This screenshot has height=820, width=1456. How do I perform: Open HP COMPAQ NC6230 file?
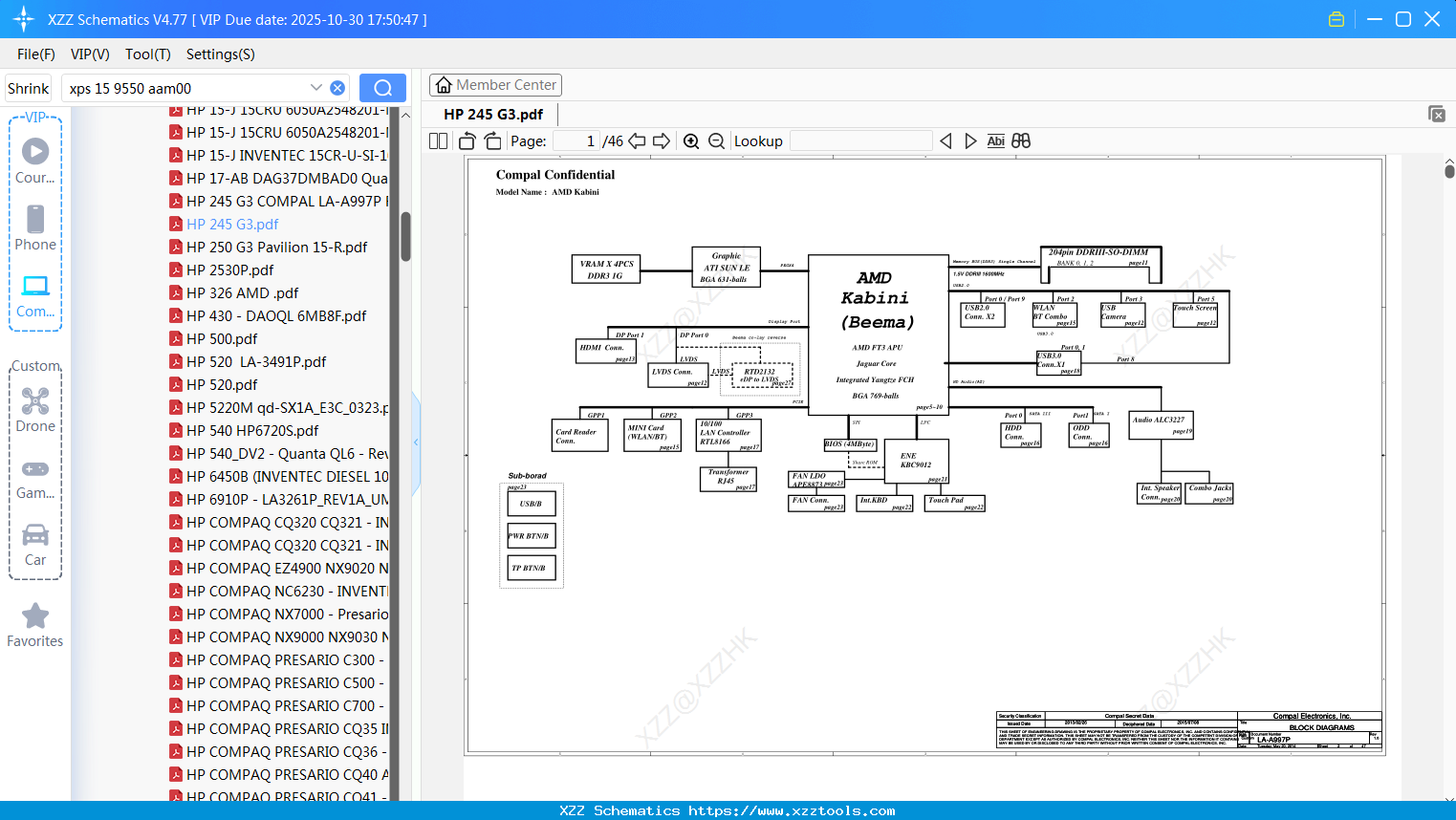point(279,591)
